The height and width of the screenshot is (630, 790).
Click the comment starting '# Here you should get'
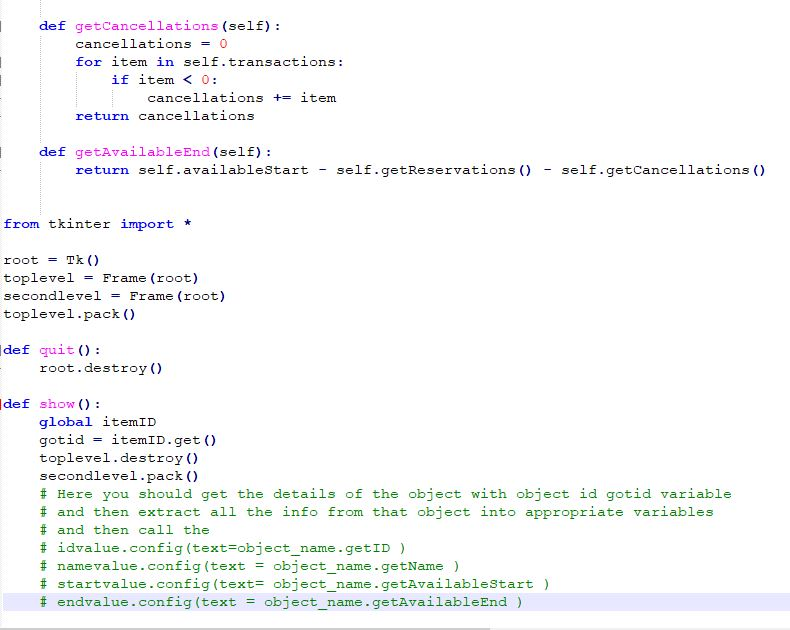point(385,494)
